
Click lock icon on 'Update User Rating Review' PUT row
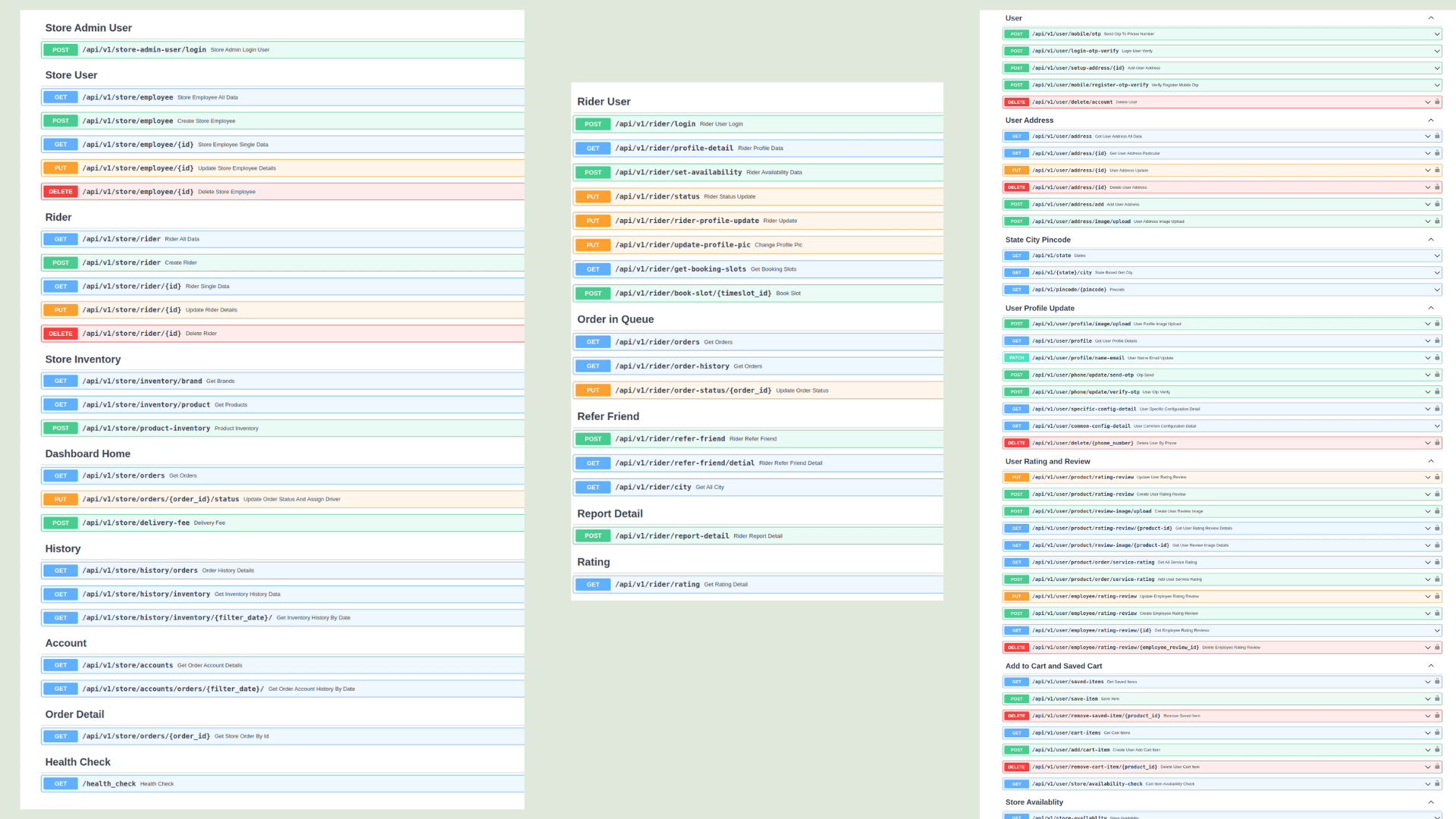(x=1437, y=477)
